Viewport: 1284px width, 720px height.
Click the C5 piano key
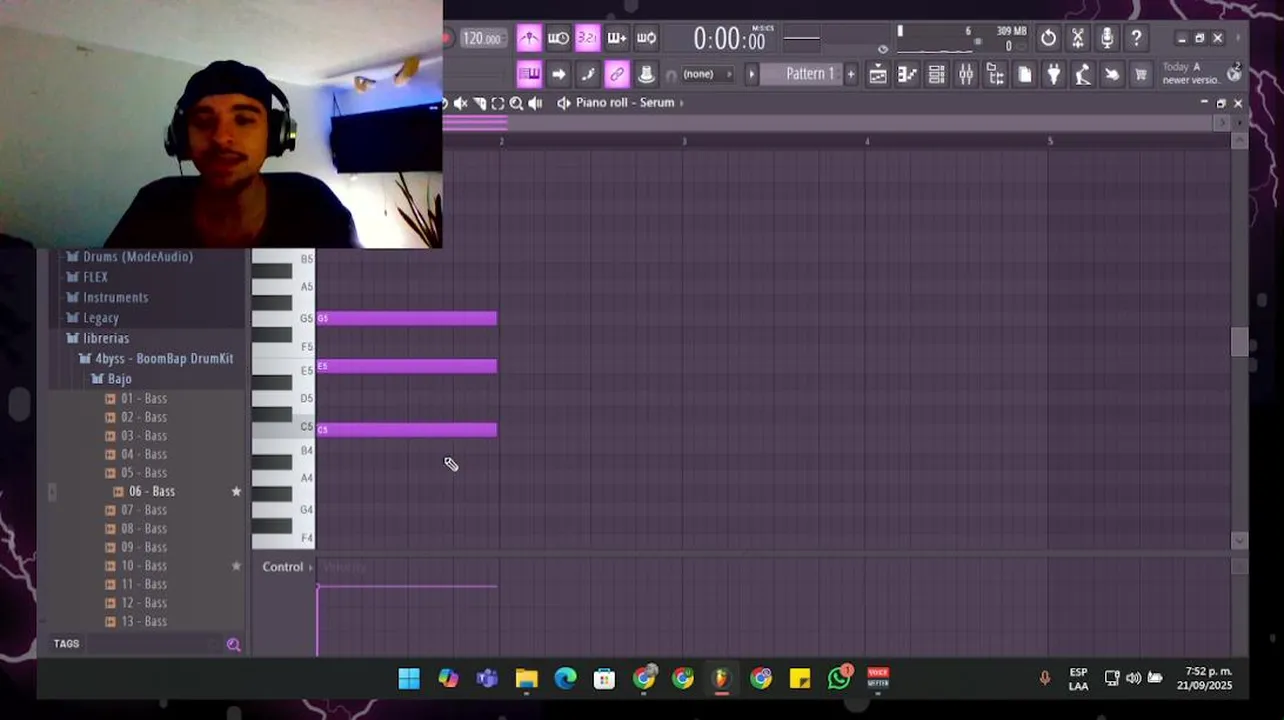(283, 428)
